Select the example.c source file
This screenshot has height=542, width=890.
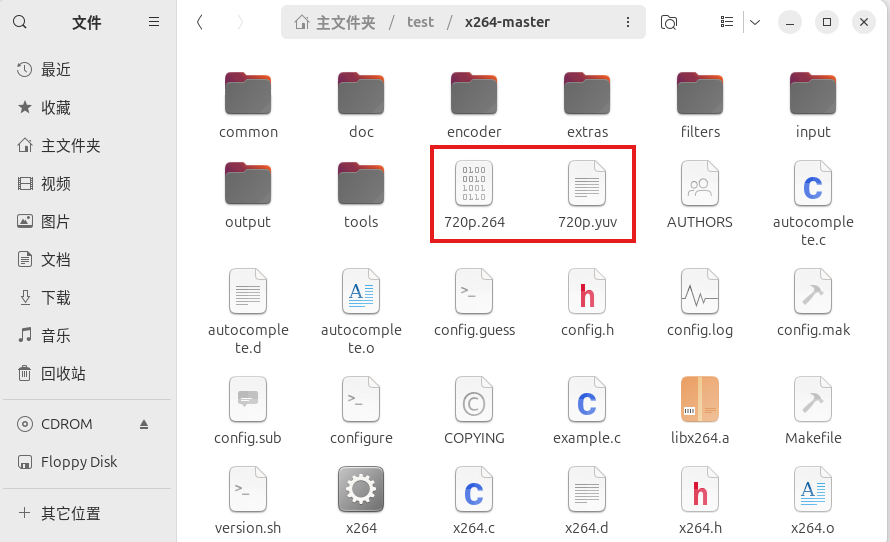click(x=587, y=411)
